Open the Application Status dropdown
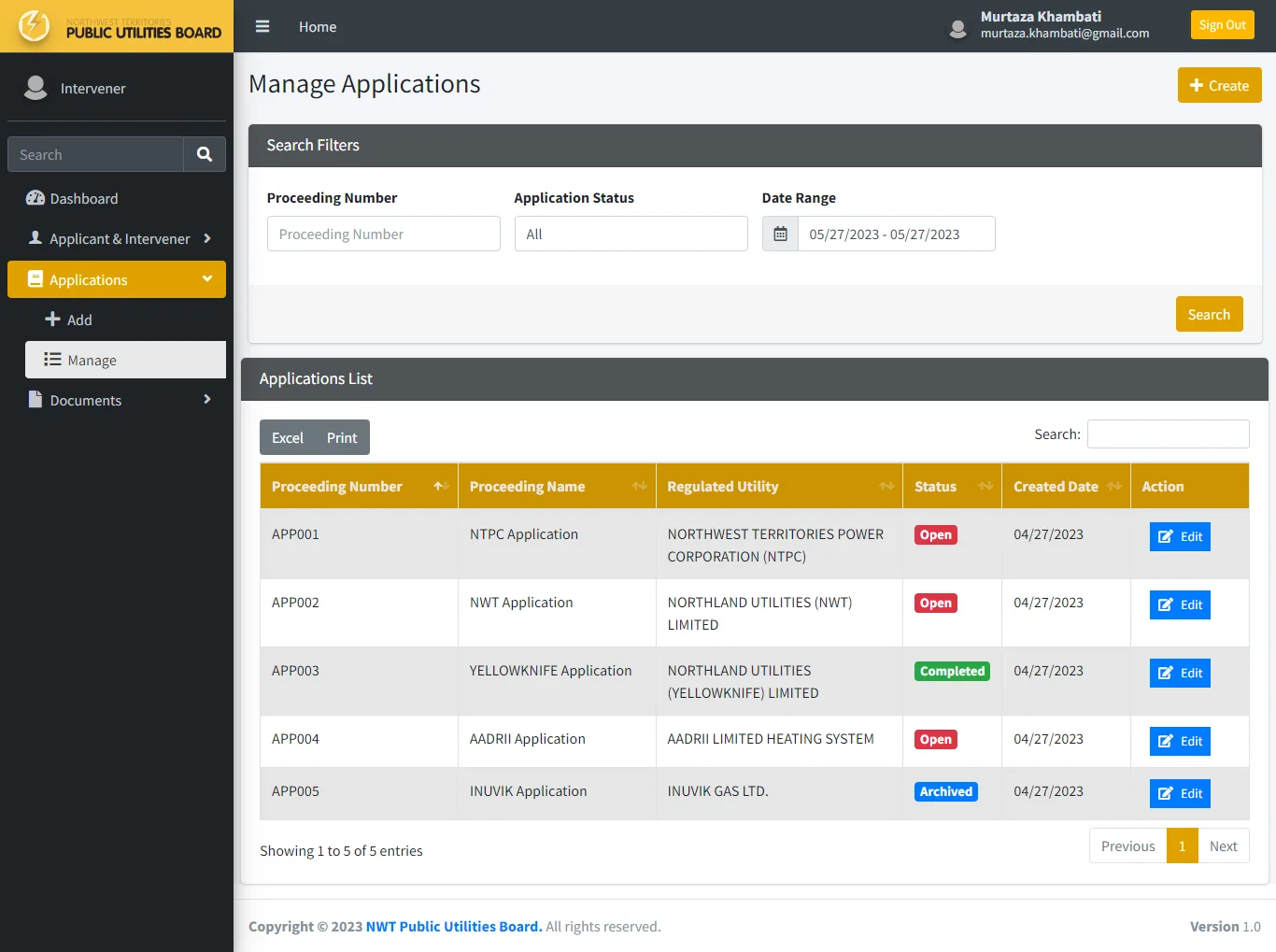The width and height of the screenshot is (1276, 952). (x=631, y=234)
